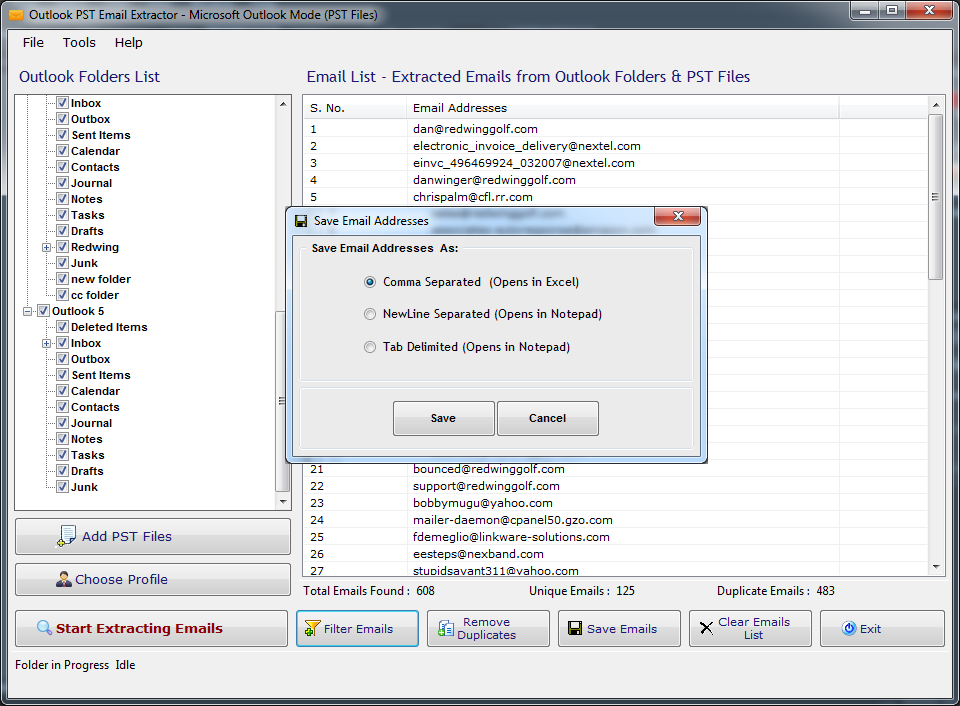This screenshot has width=960, height=706.
Task: Uncheck the Redwing folder checkbox
Action: pos(62,247)
